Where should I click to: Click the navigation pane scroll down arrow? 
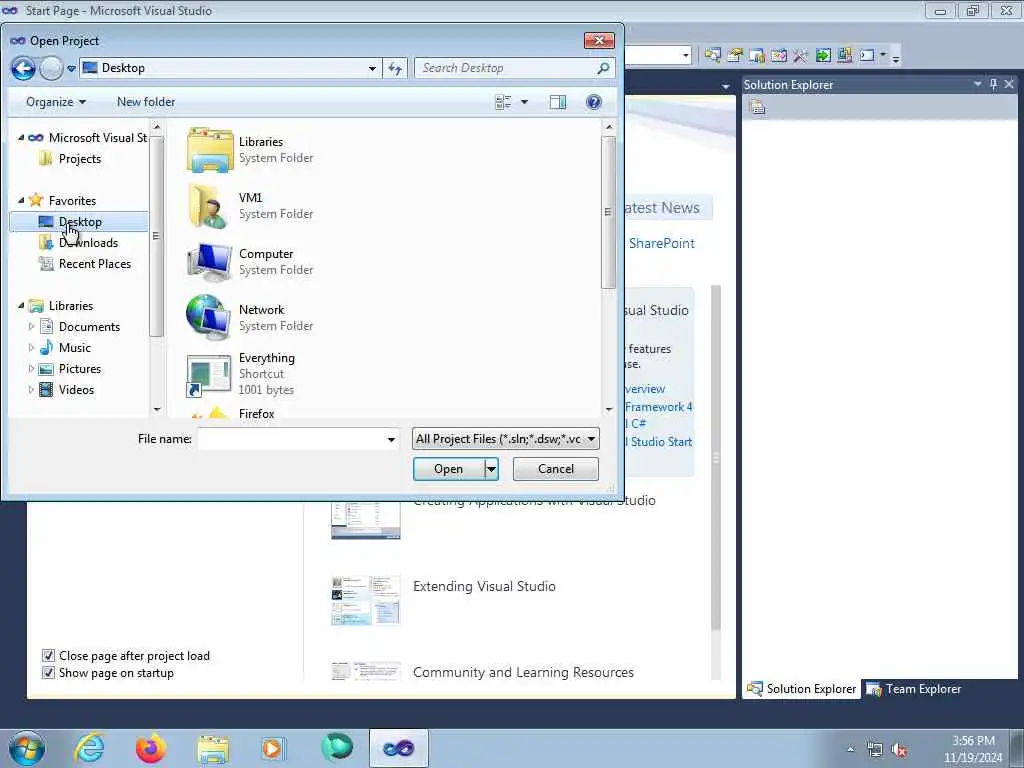click(157, 409)
